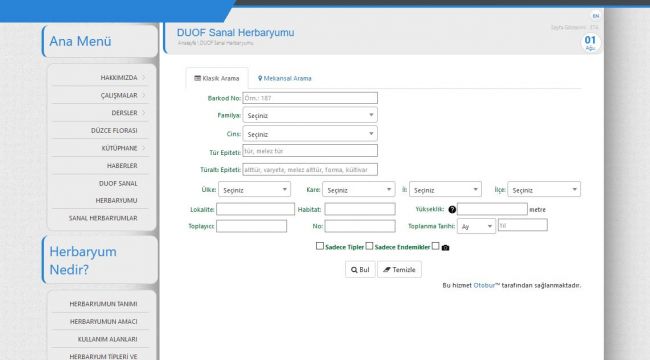Switch language with the EN icon

click(x=596, y=16)
